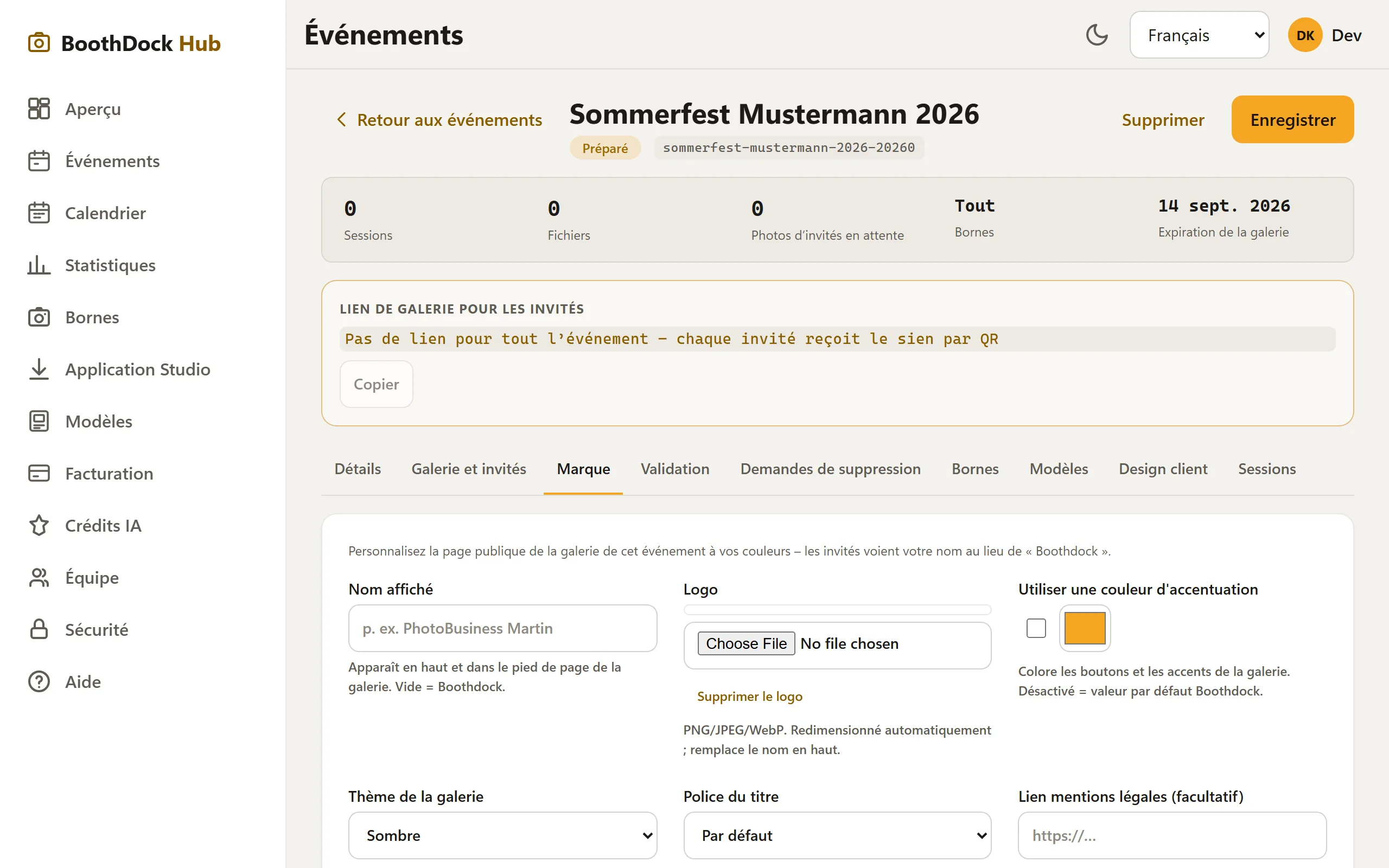1389x868 pixels.
Task: Open the Aide question mark icon
Action: pyautogui.click(x=39, y=681)
